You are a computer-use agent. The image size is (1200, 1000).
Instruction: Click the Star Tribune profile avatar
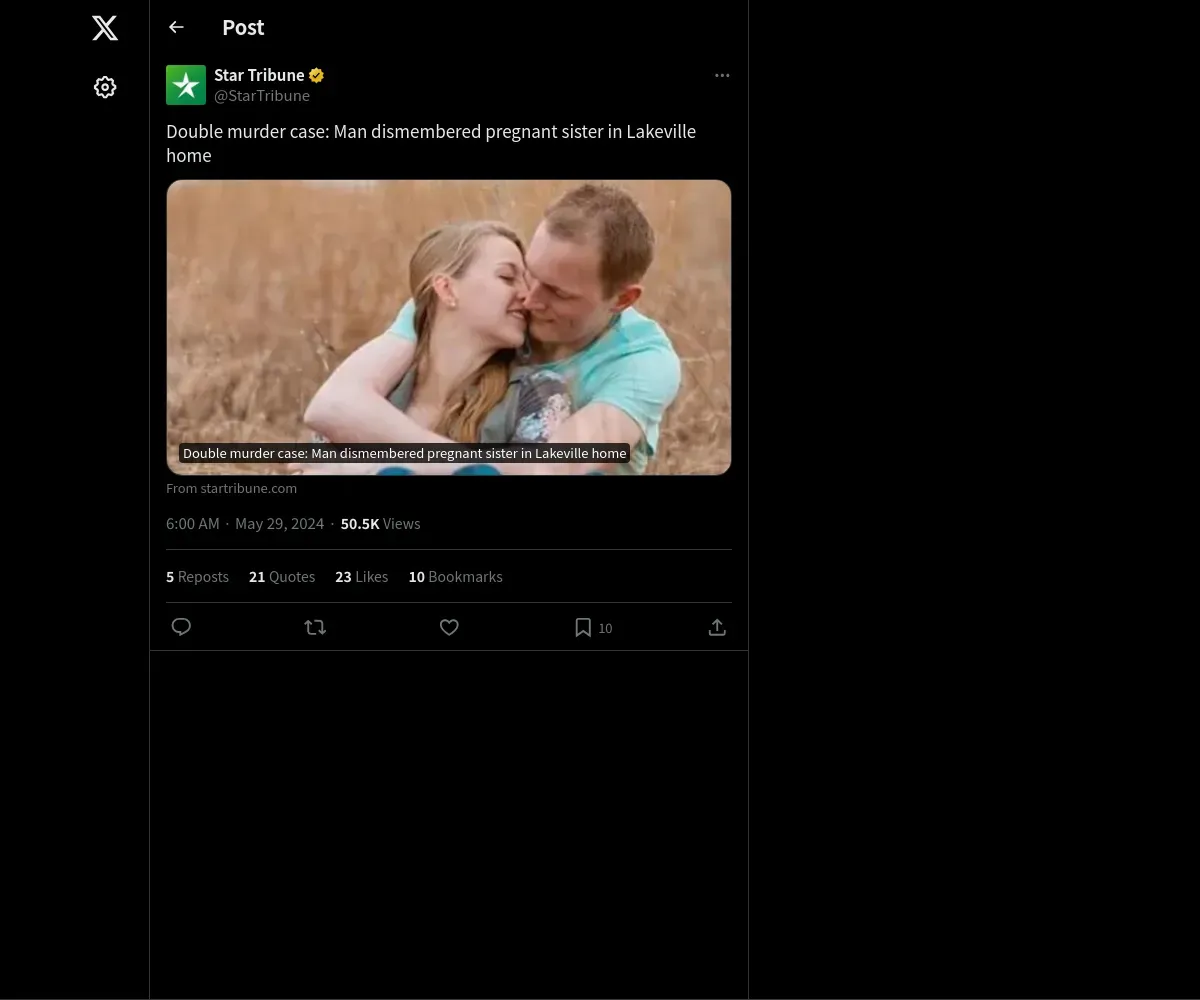click(x=186, y=85)
